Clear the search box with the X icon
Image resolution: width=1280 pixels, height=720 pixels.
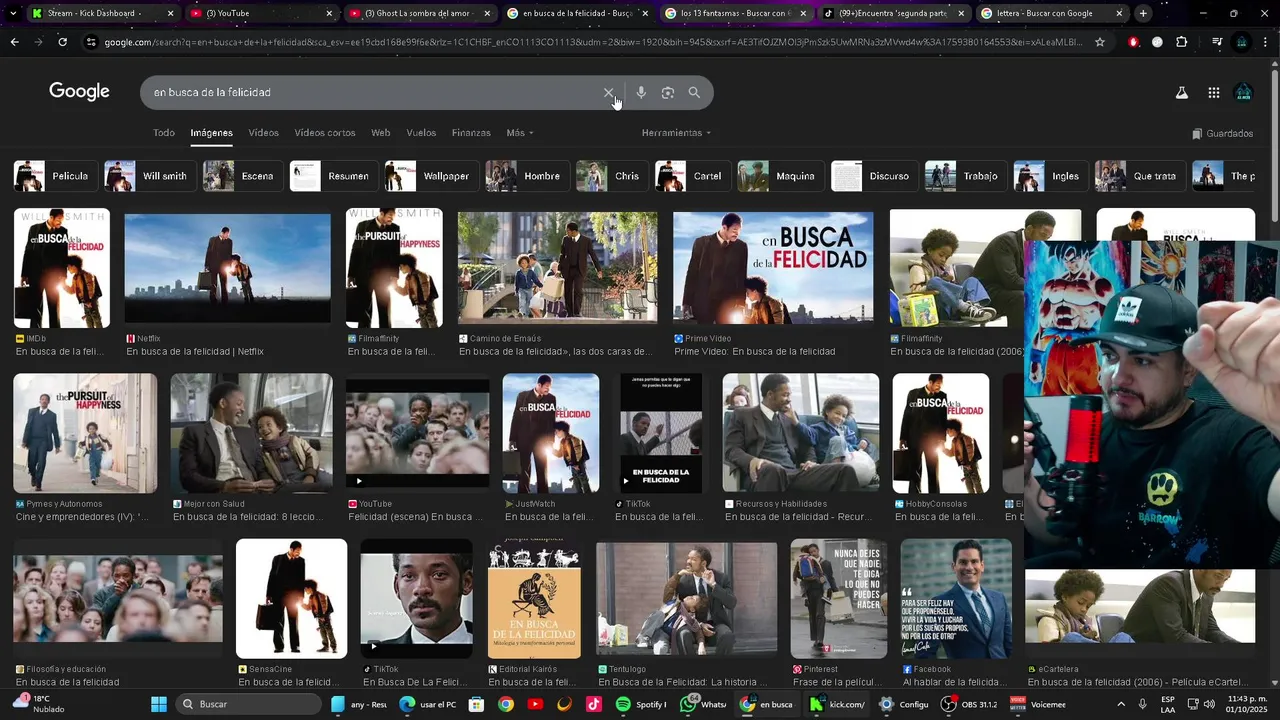click(608, 93)
